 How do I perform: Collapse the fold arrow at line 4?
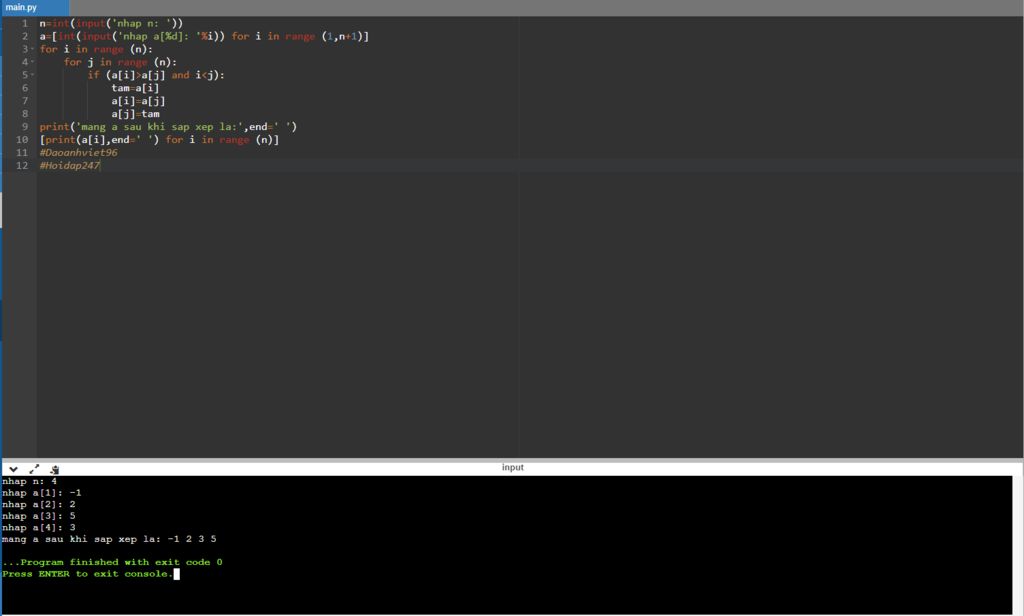32,62
